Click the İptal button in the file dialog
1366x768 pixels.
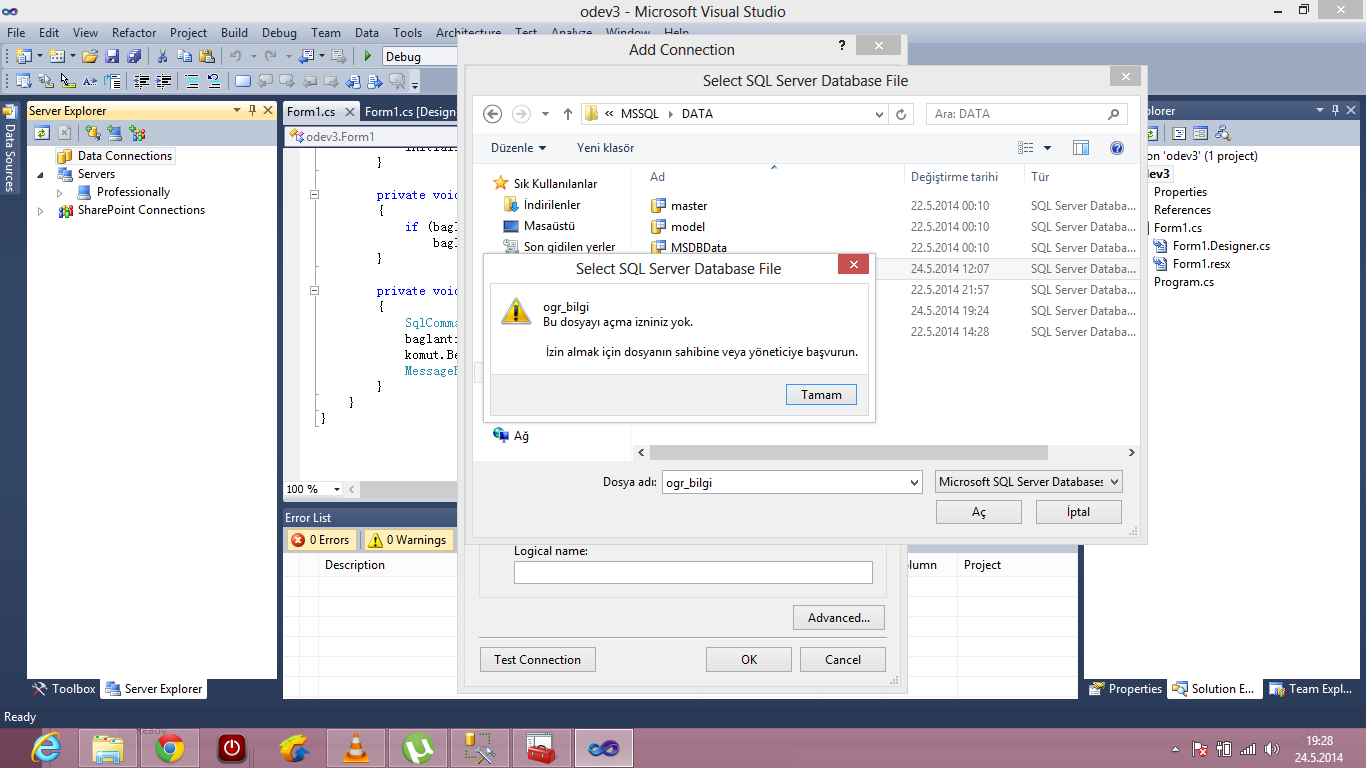tap(1078, 512)
